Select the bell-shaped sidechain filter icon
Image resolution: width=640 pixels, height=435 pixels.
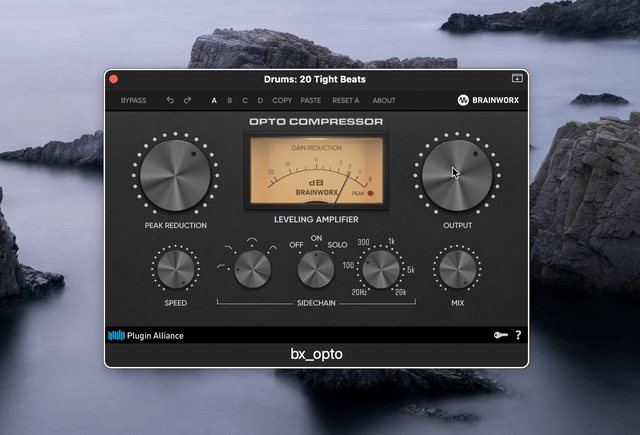coord(252,240)
